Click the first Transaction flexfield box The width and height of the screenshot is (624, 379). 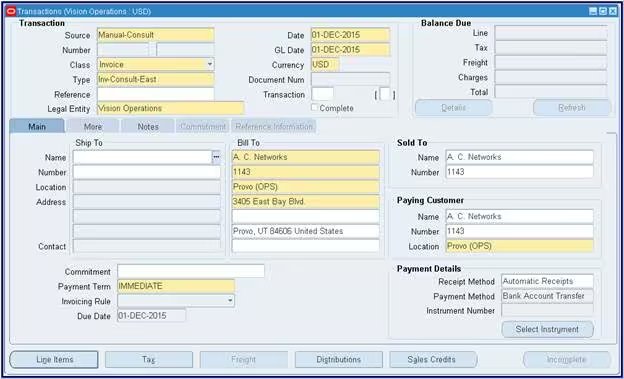coord(322,94)
